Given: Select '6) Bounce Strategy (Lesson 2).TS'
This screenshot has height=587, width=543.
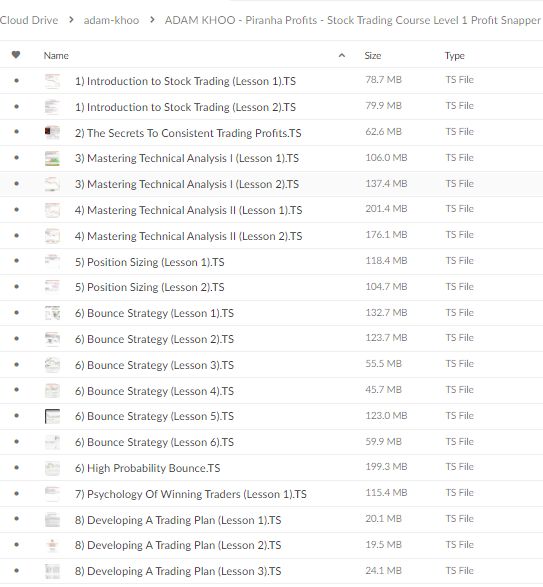Looking at the screenshot, I should (x=154, y=339).
